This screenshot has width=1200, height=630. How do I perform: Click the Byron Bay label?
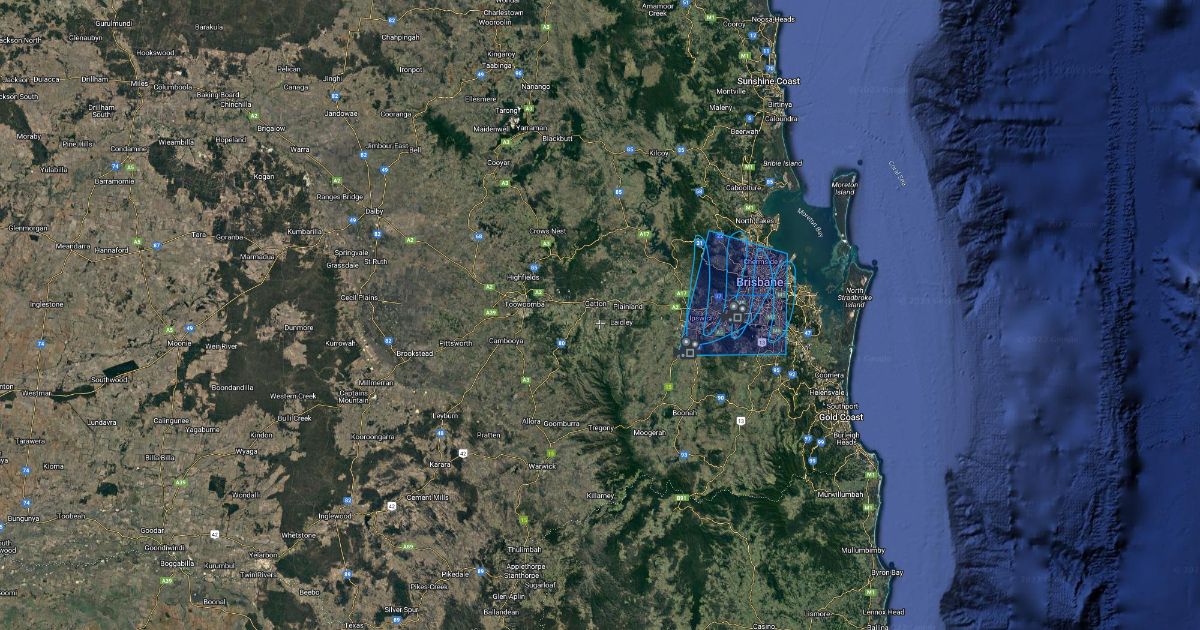coord(887,572)
